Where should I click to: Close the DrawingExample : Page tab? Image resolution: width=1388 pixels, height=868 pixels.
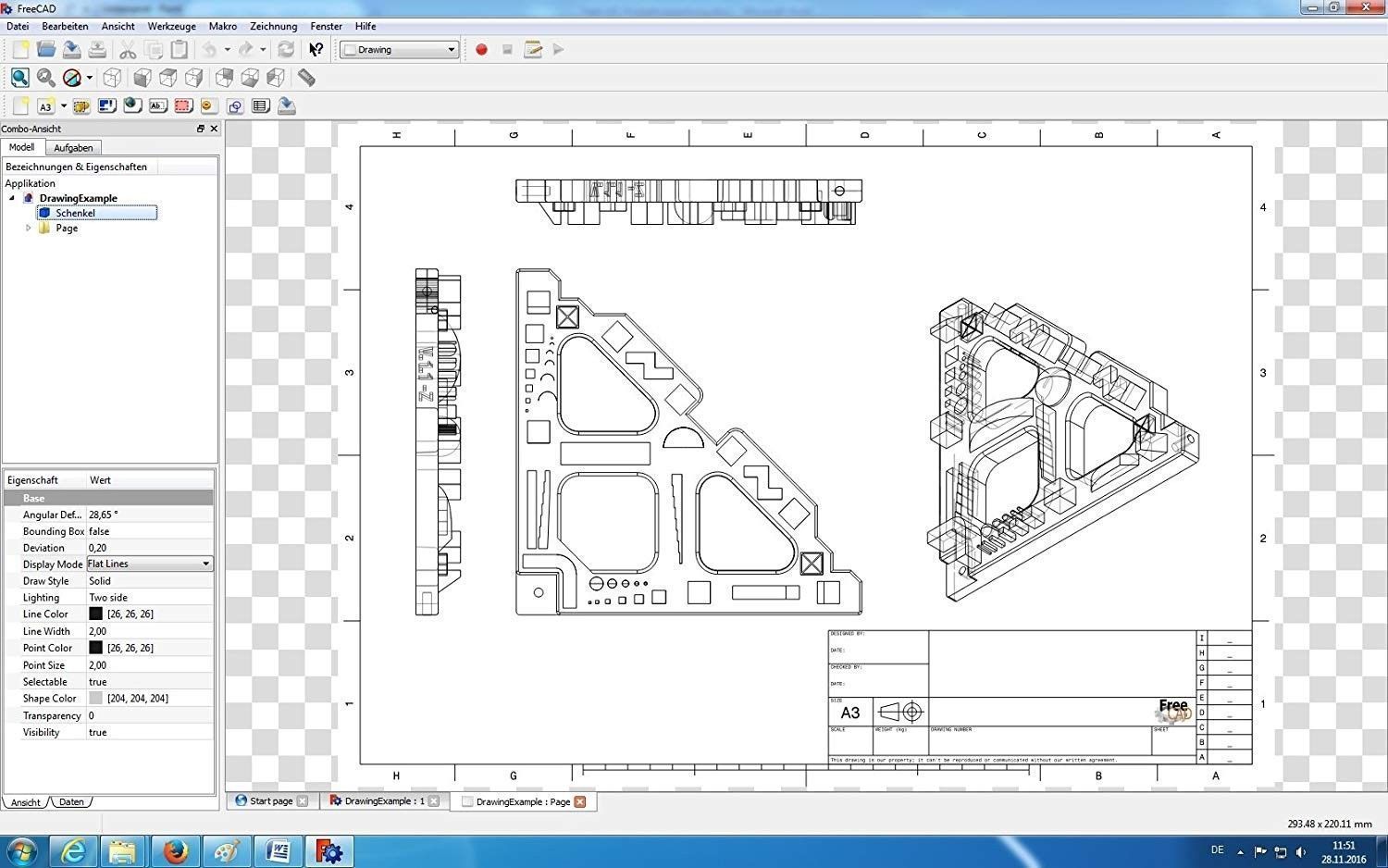coord(580,801)
